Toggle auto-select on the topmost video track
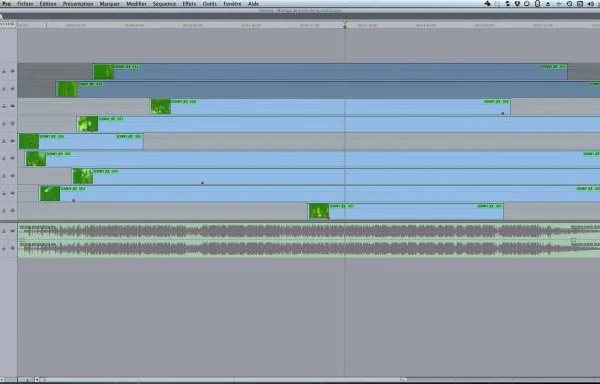The image size is (600, 384). click(12, 71)
